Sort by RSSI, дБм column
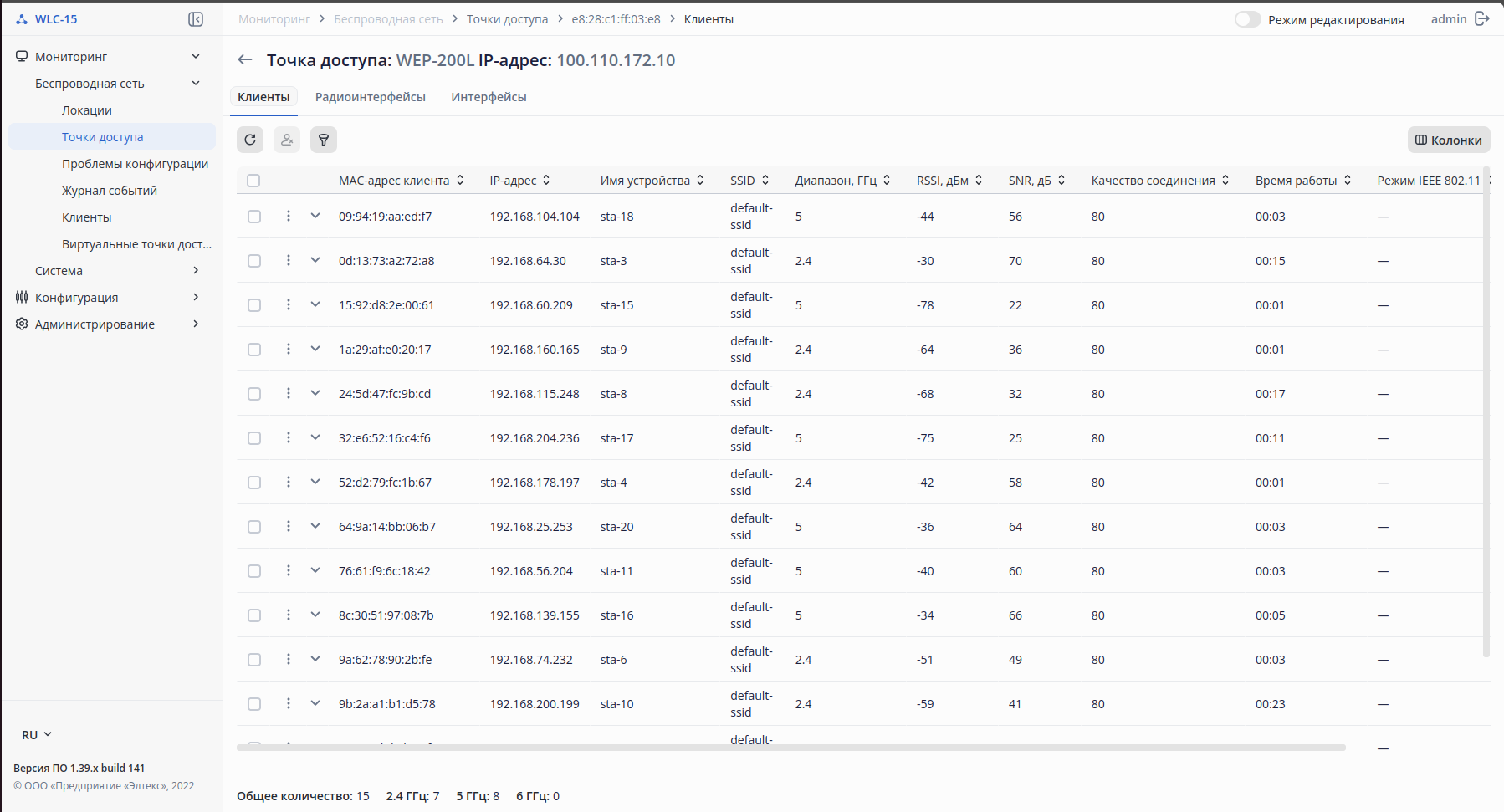 pos(979,180)
